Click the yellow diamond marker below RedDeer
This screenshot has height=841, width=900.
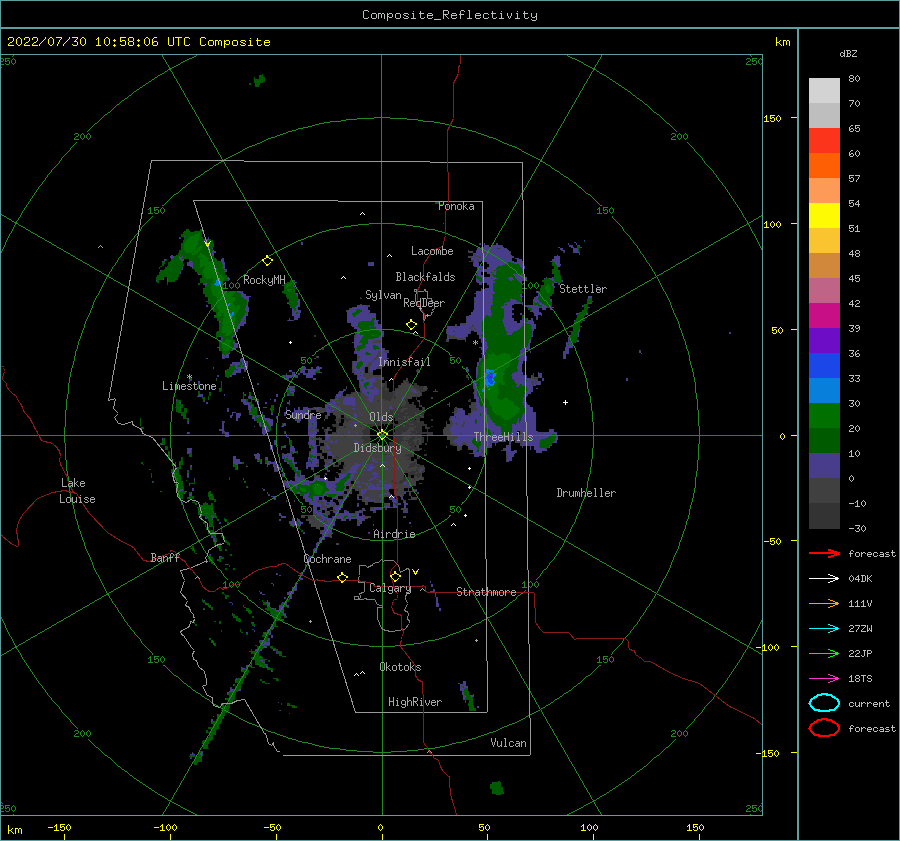[x=411, y=325]
